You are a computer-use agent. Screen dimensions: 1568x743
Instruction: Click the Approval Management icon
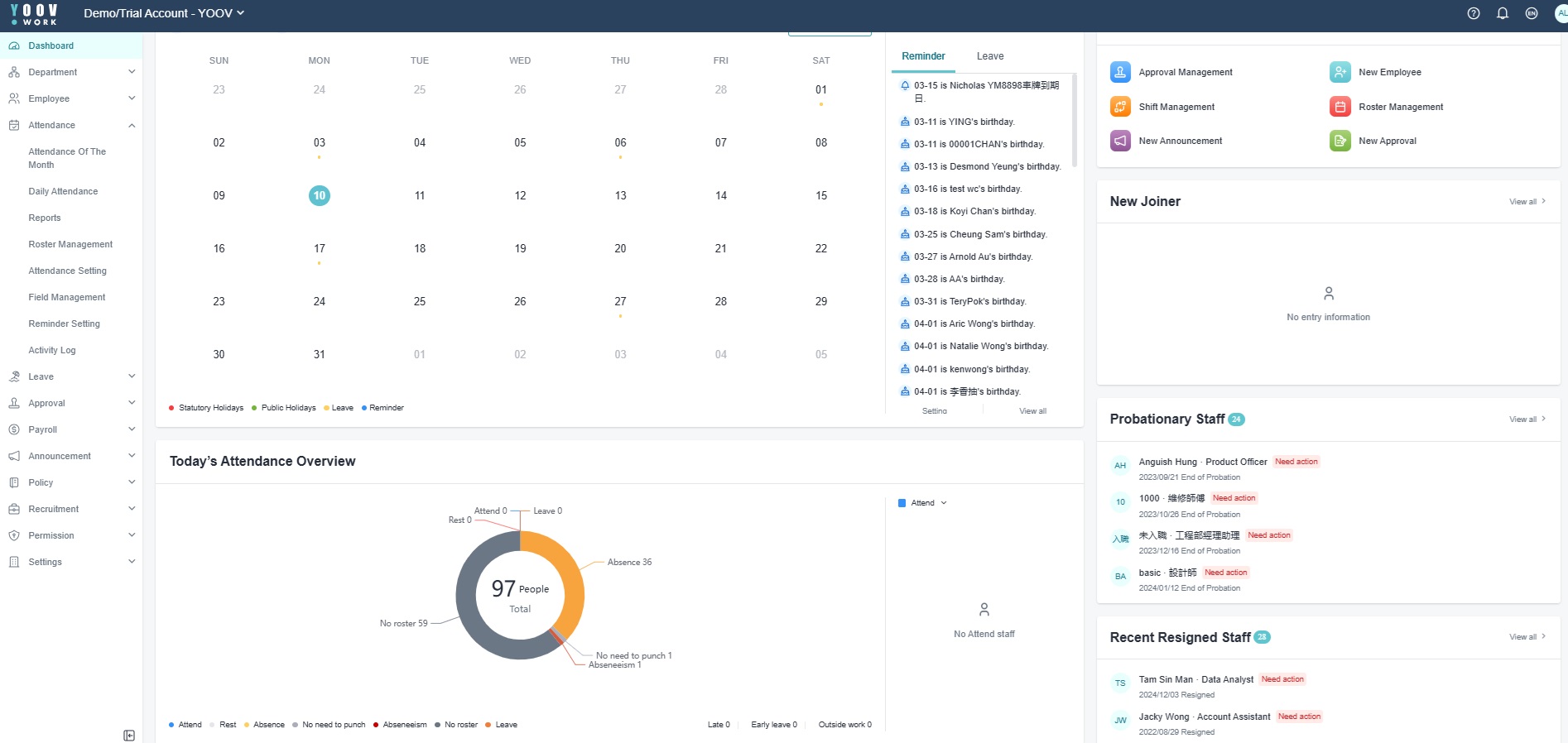click(1120, 72)
